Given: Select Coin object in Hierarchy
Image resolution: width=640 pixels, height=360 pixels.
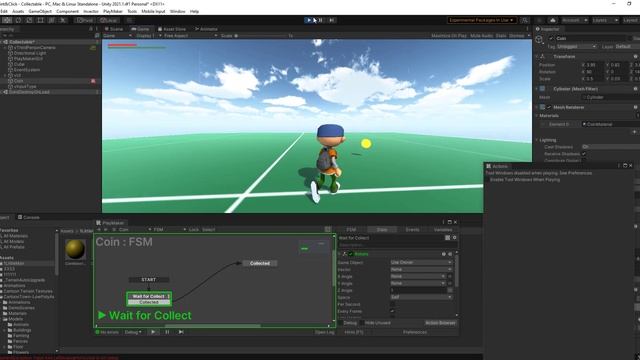Looking at the screenshot, I should [x=19, y=81].
